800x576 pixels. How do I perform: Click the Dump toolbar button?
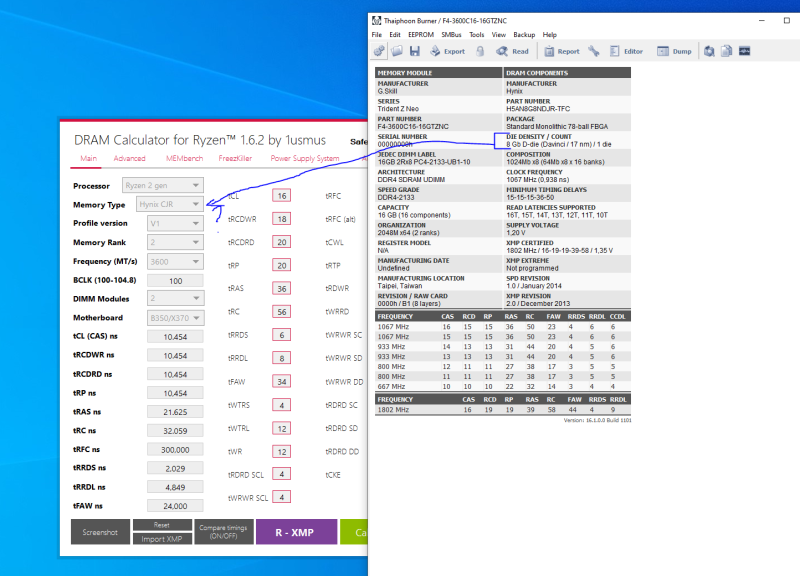tap(674, 51)
